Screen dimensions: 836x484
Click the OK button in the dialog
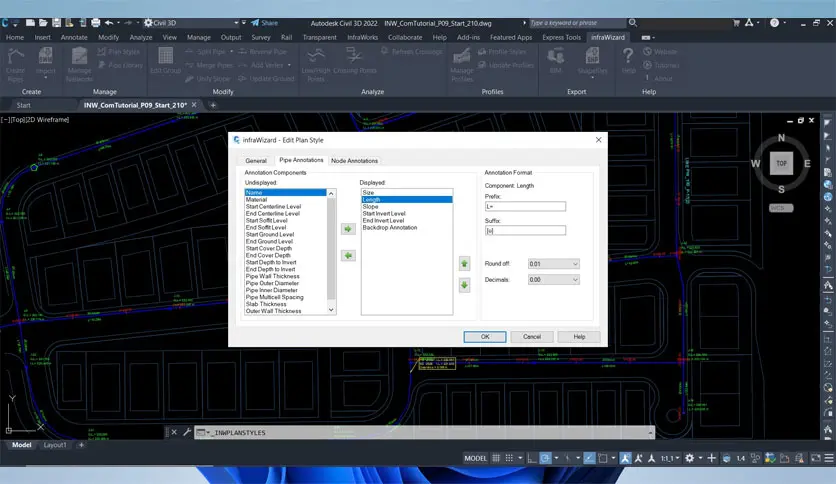(485, 336)
